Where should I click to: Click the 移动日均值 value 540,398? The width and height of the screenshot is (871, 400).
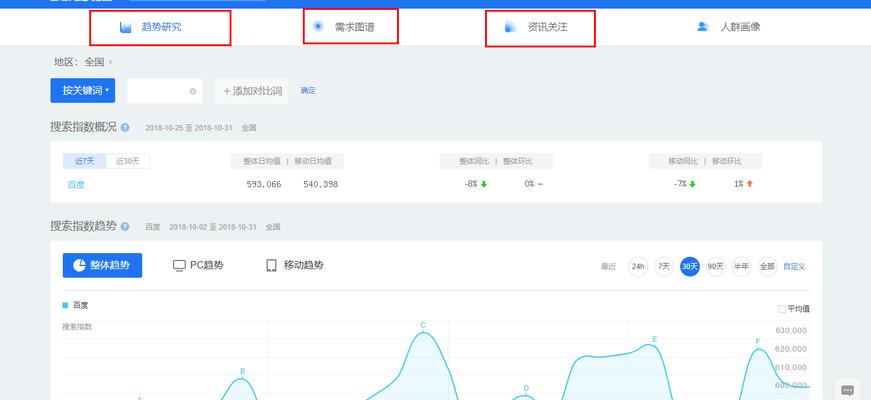(x=321, y=184)
